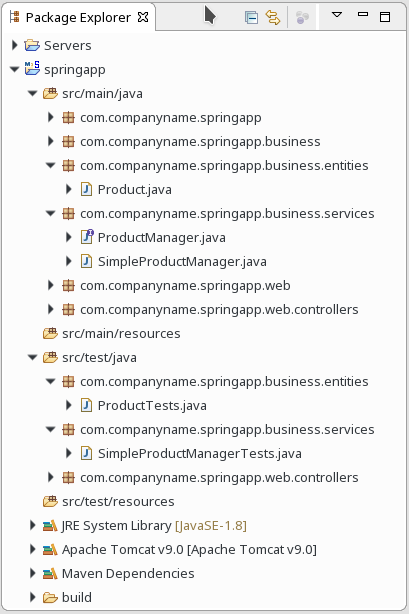Click the Maven Dependencies library icon

50,574
